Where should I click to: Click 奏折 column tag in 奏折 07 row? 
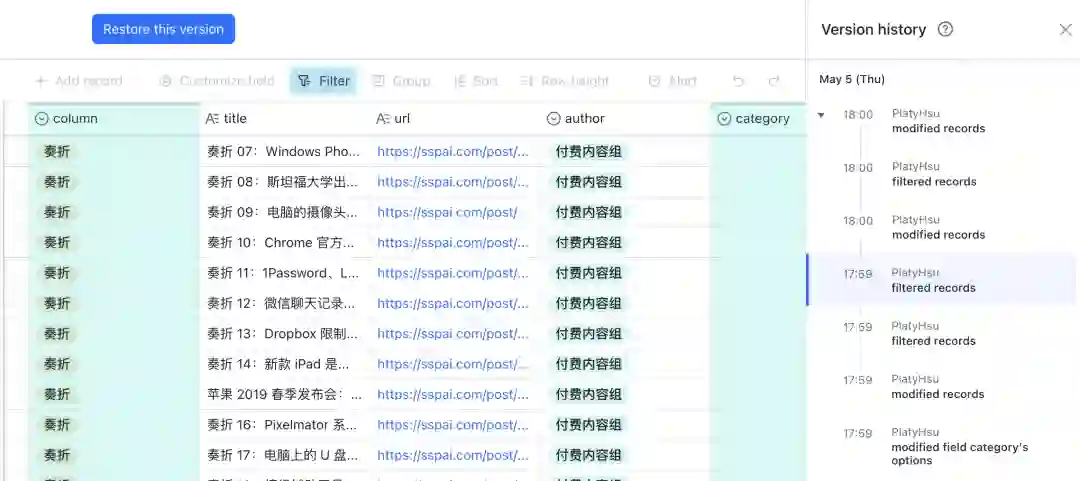tap(57, 152)
